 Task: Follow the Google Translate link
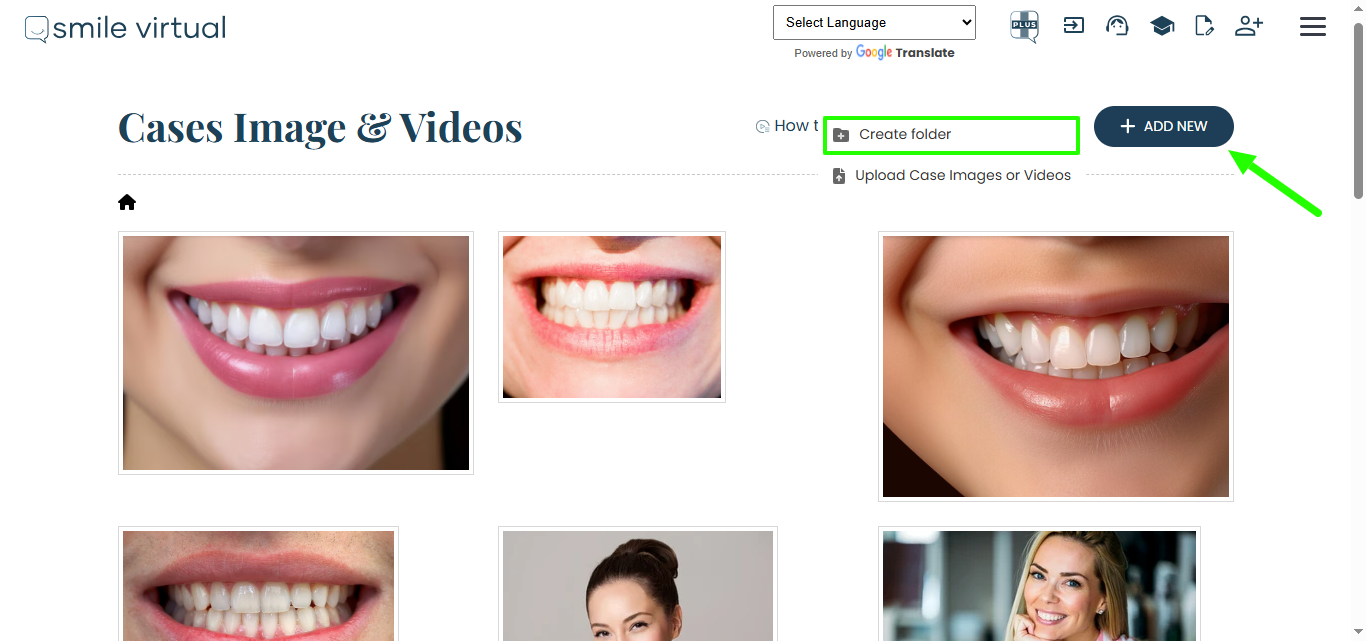[905, 53]
